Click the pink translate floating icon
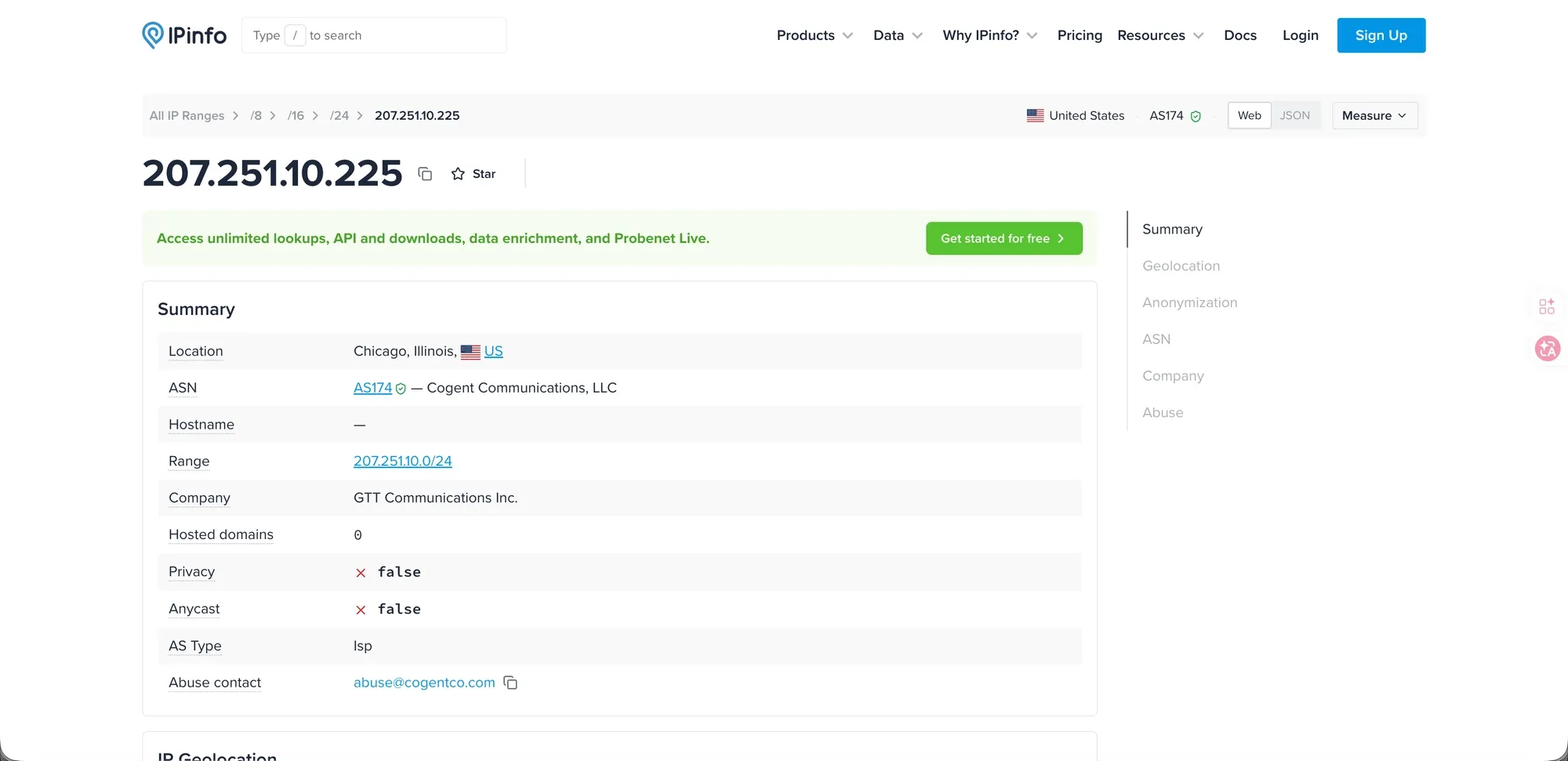 pos(1547,348)
